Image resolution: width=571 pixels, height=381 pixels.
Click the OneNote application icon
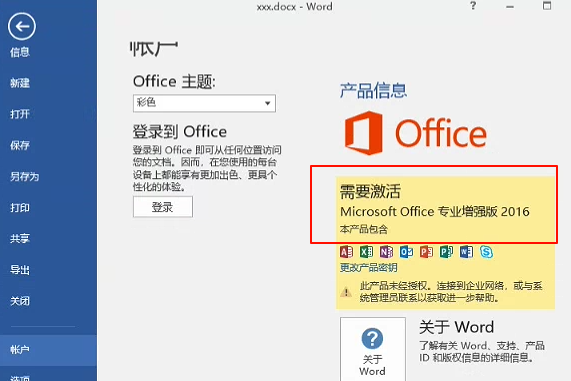(x=386, y=252)
